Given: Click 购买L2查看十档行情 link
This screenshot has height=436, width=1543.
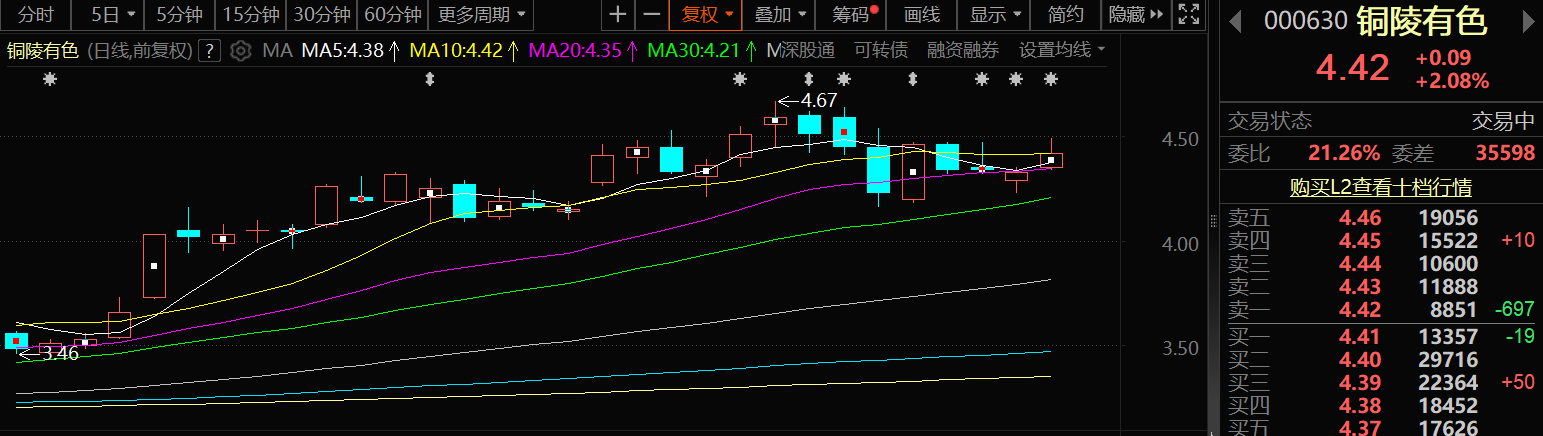Looking at the screenshot, I should click(1380, 187).
